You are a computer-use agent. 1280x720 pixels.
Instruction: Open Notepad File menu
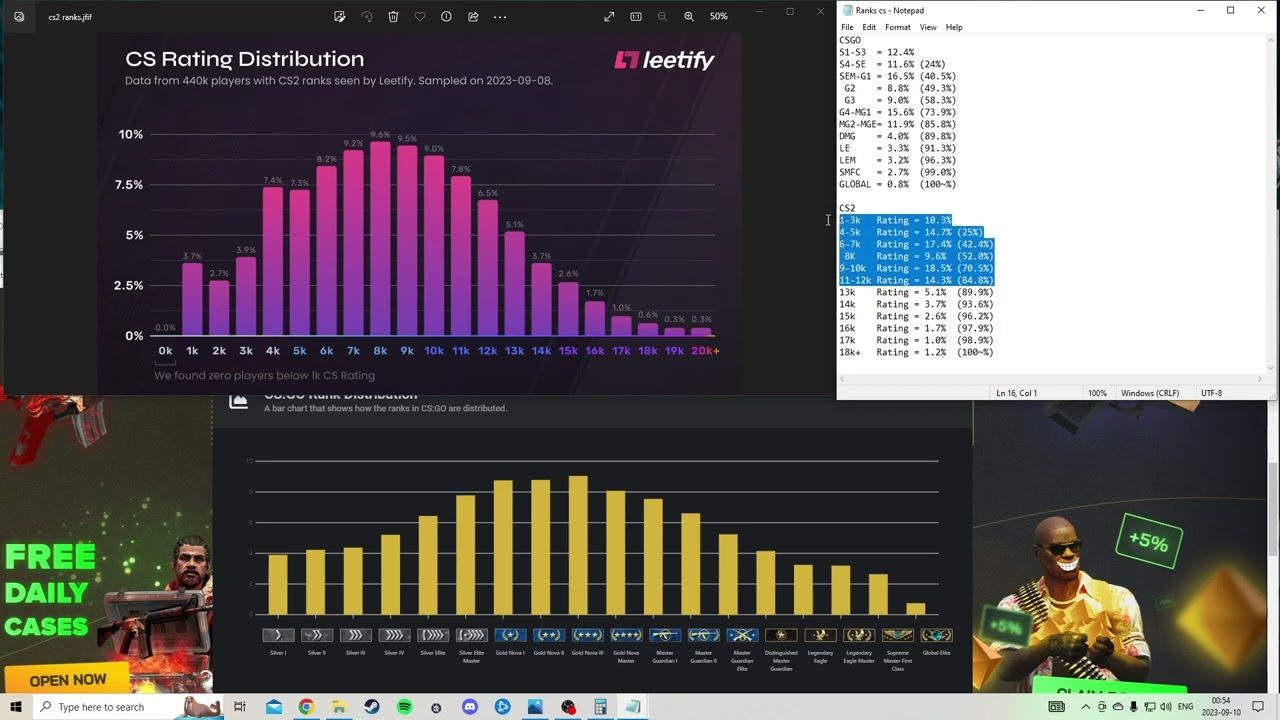847,27
